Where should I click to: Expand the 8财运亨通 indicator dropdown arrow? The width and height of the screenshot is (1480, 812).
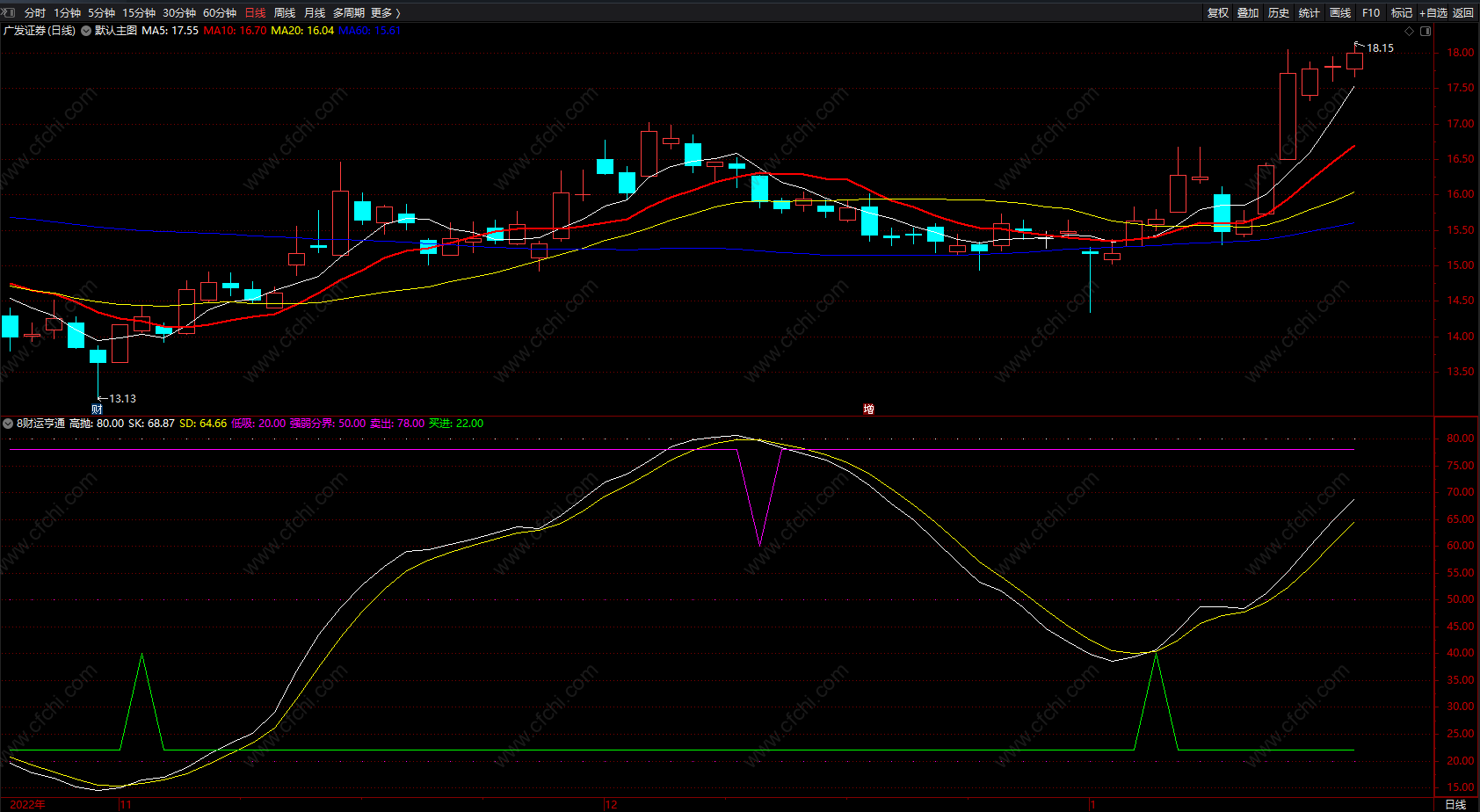pyautogui.click(x=8, y=424)
